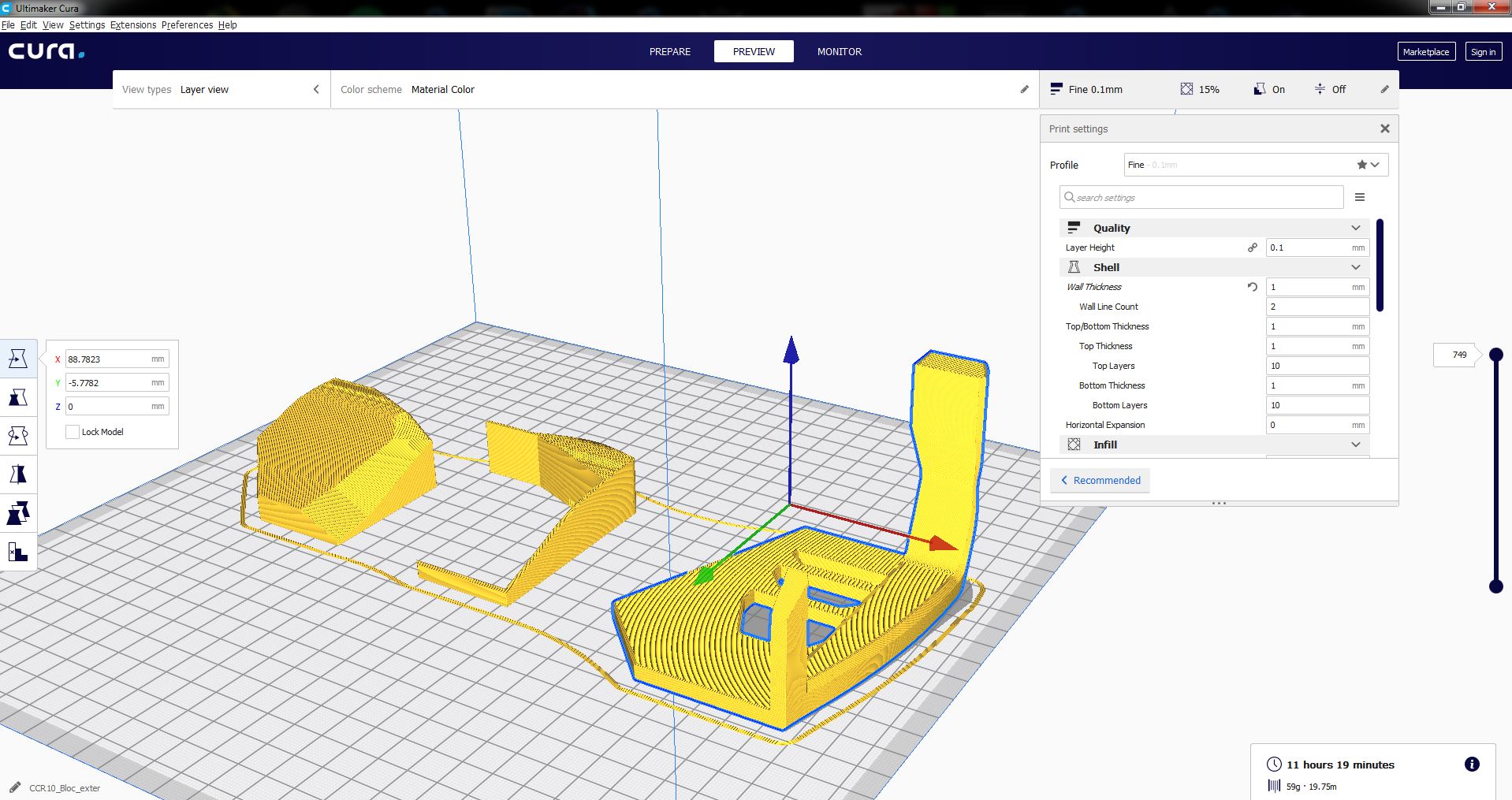Click the Quality section icon
This screenshot has height=800, width=1512.
(1074, 227)
